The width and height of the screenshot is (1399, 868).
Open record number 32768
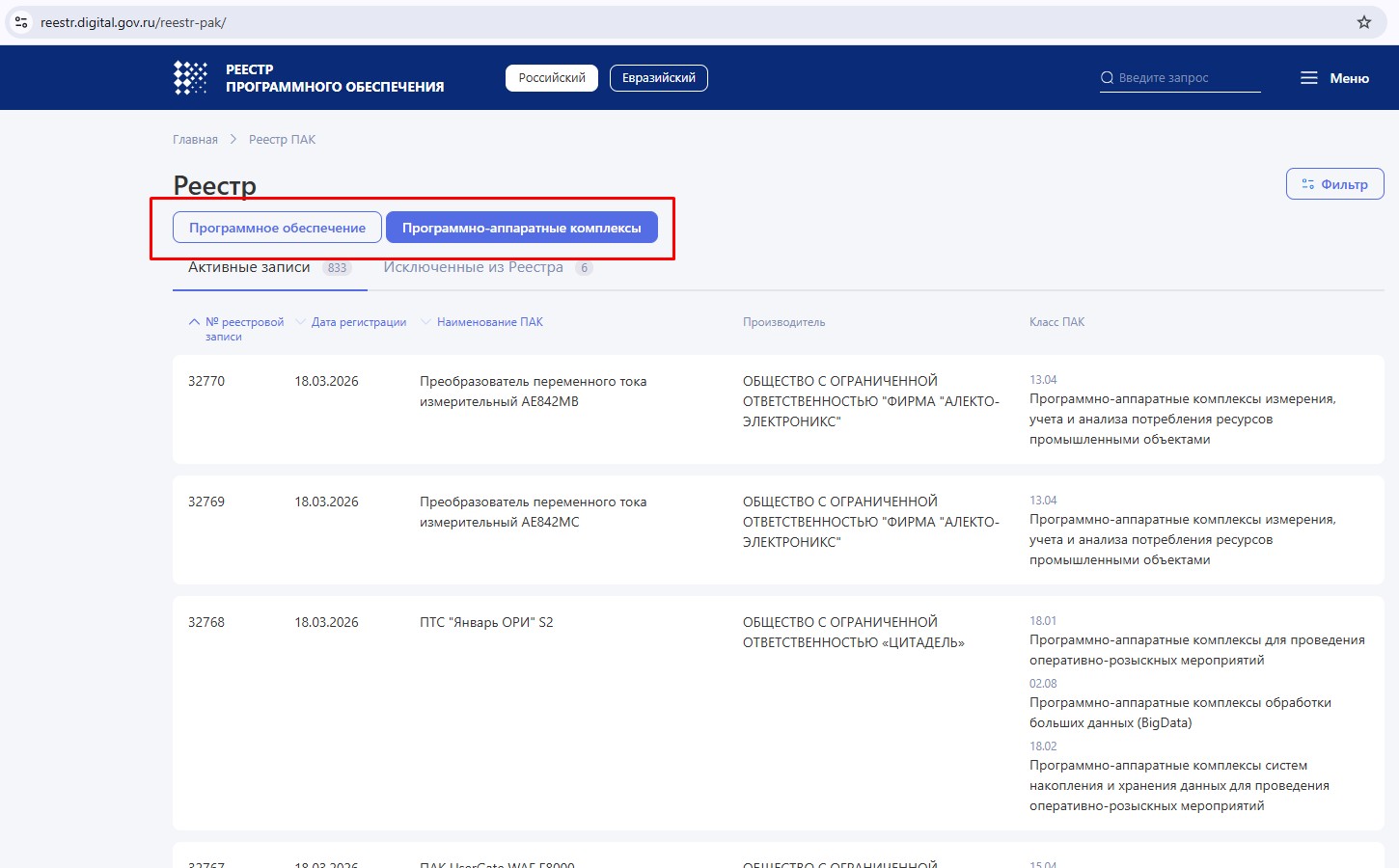point(206,622)
